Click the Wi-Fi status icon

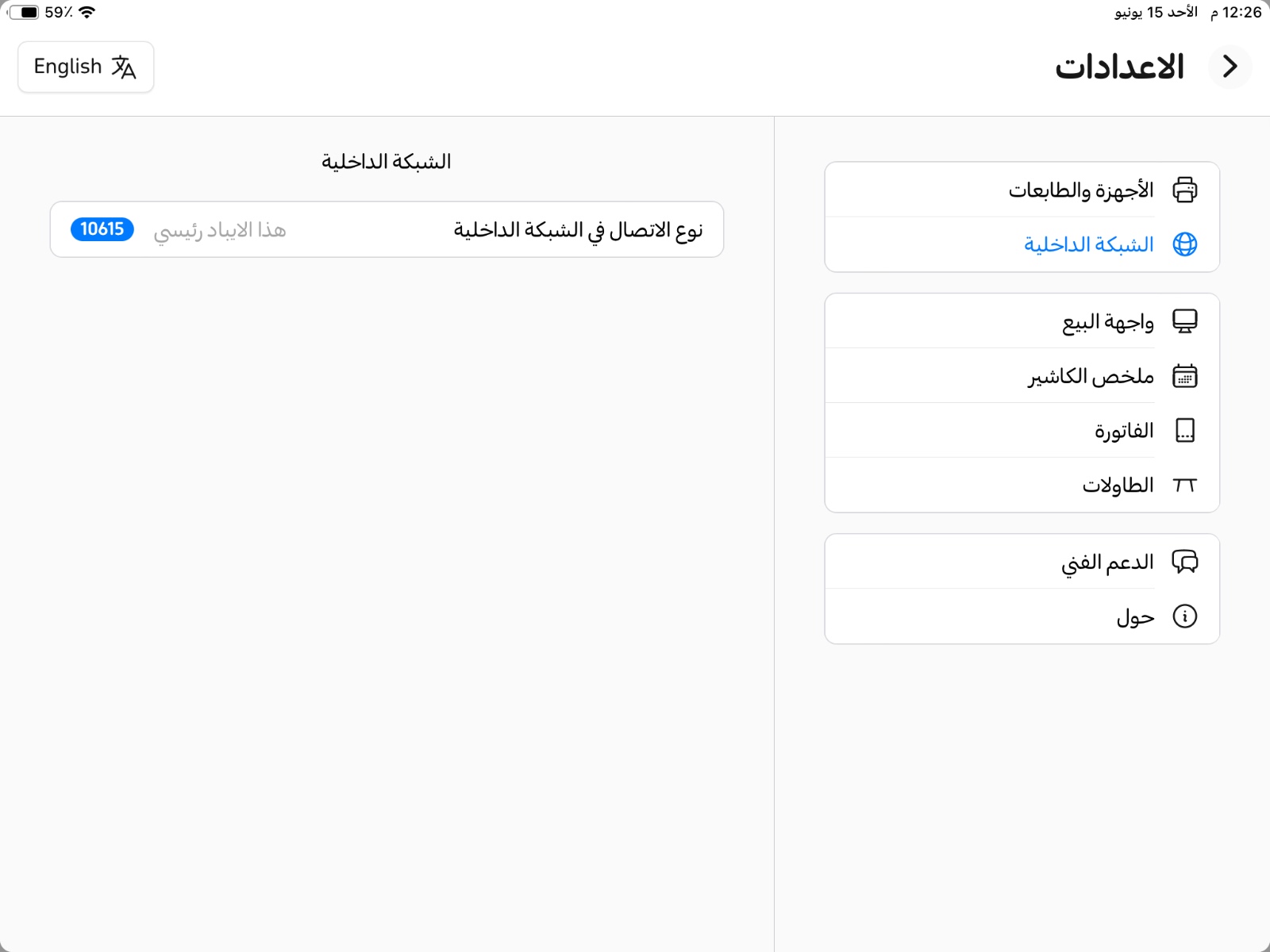point(87,12)
